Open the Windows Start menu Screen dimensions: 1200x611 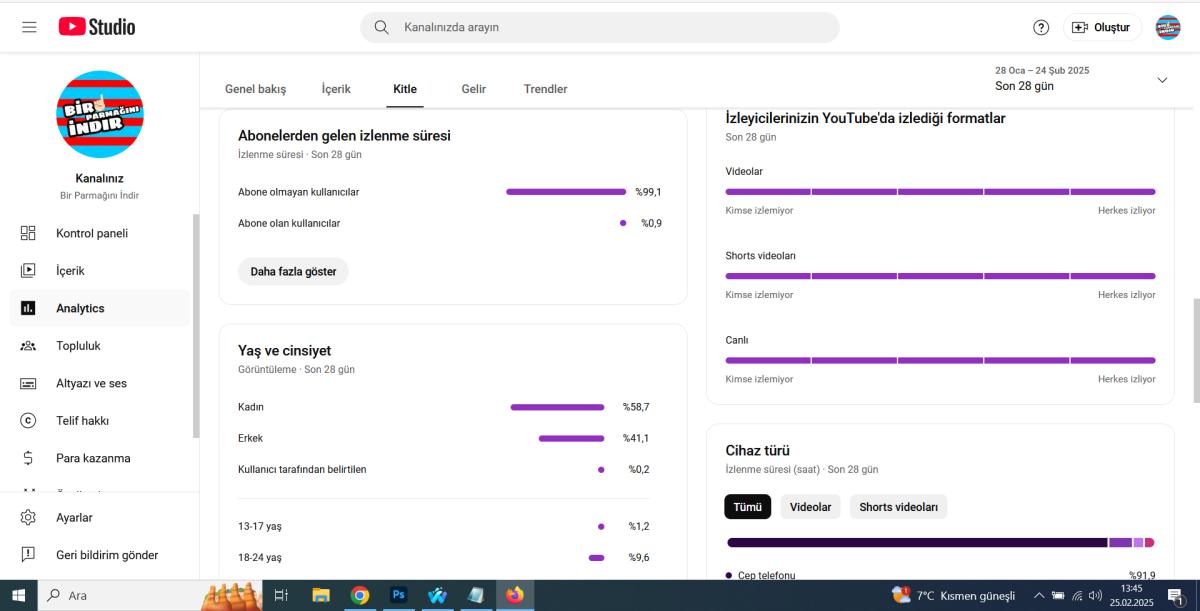[18, 595]
